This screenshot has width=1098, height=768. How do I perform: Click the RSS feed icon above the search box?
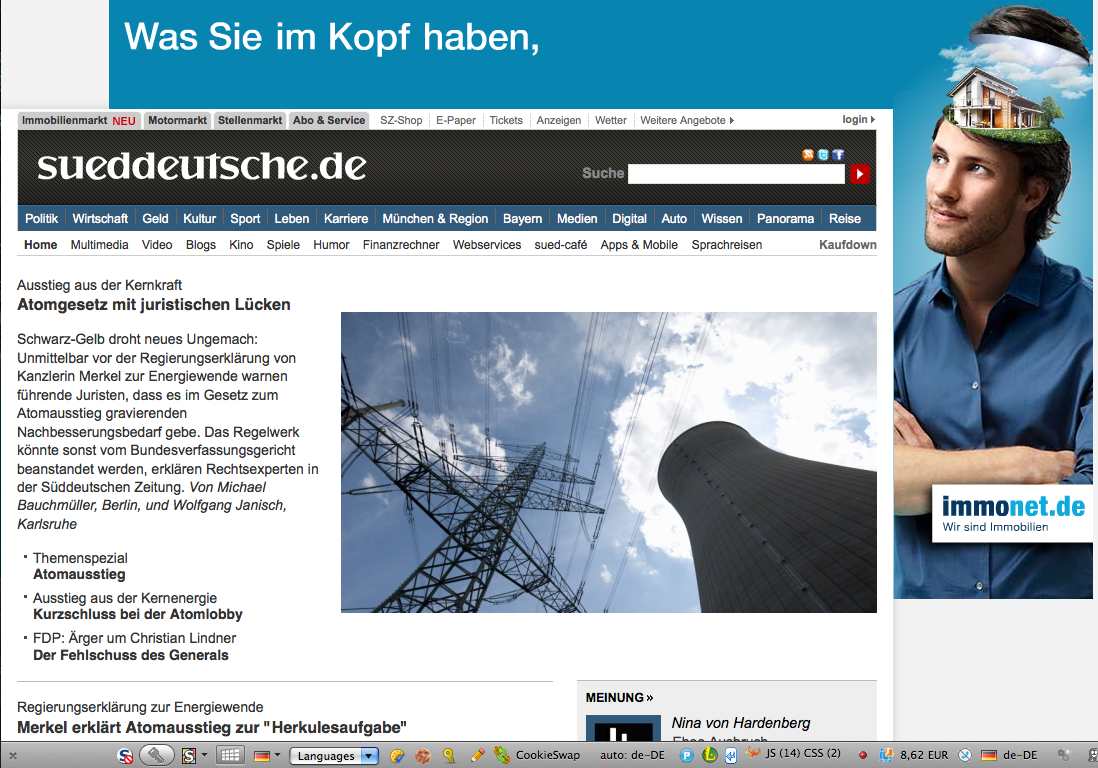tap(809, 155)
